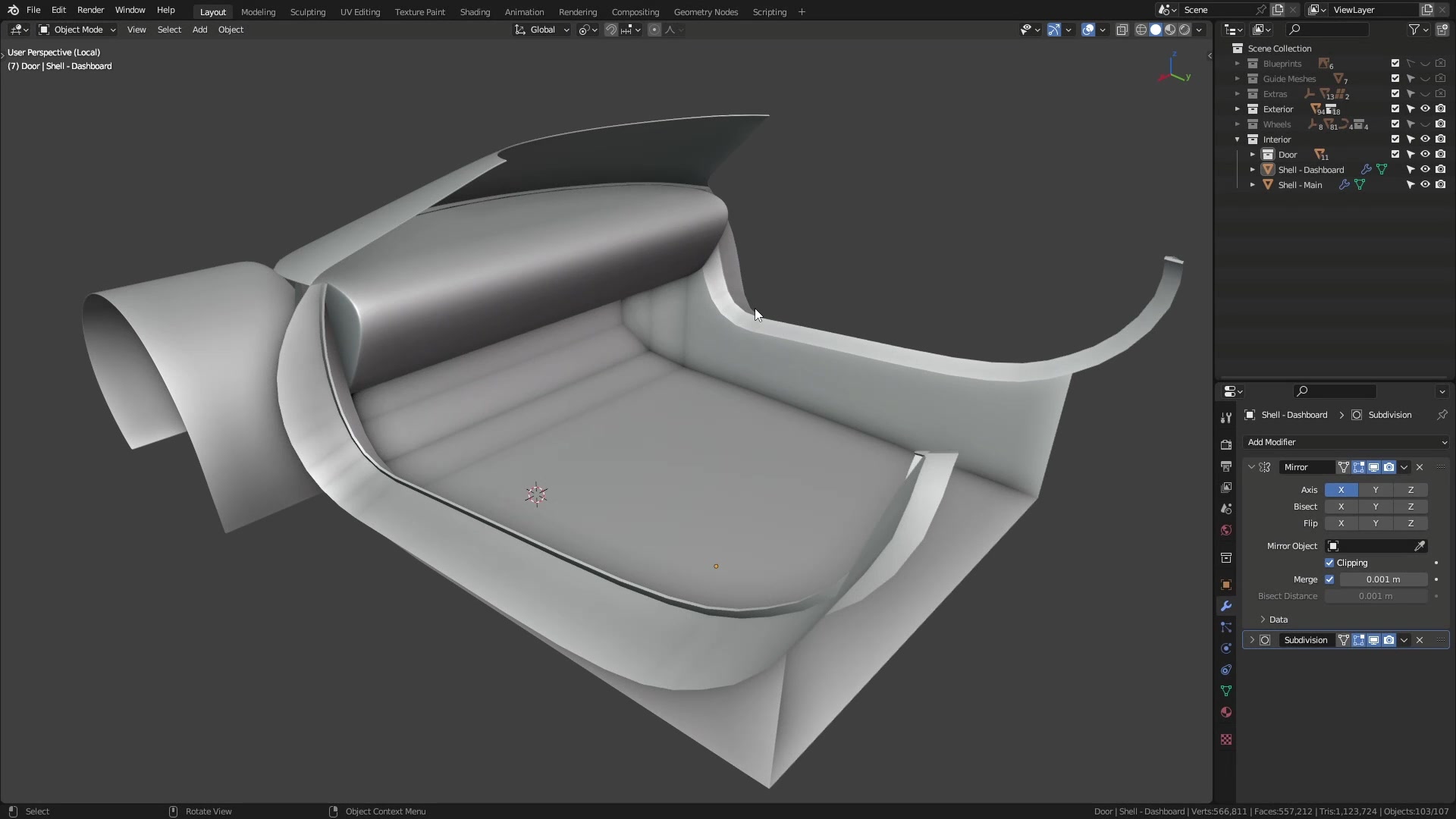Viewport: 1456px width, 819px height.
Task: Open the Physics properties tab
Action: 1226,648
